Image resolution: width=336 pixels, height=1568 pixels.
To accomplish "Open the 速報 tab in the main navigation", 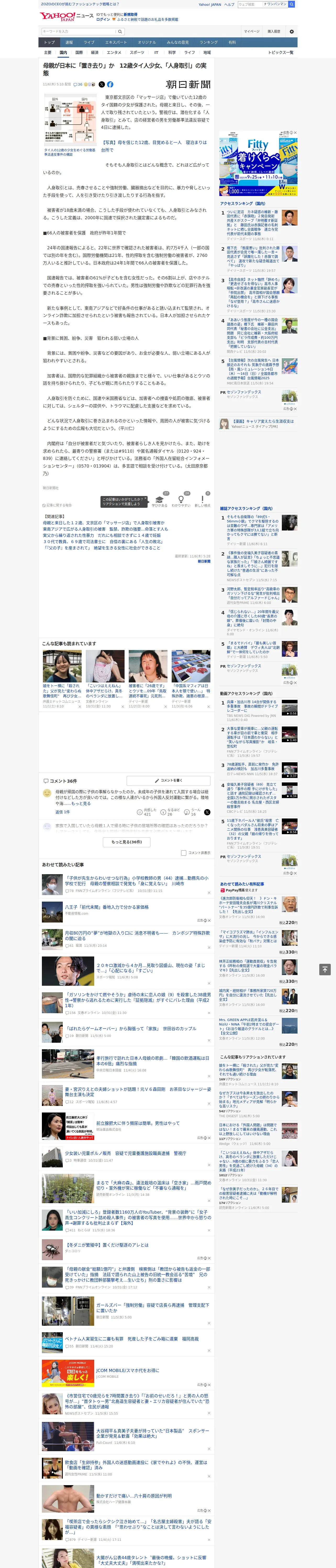I will (69, 43).
